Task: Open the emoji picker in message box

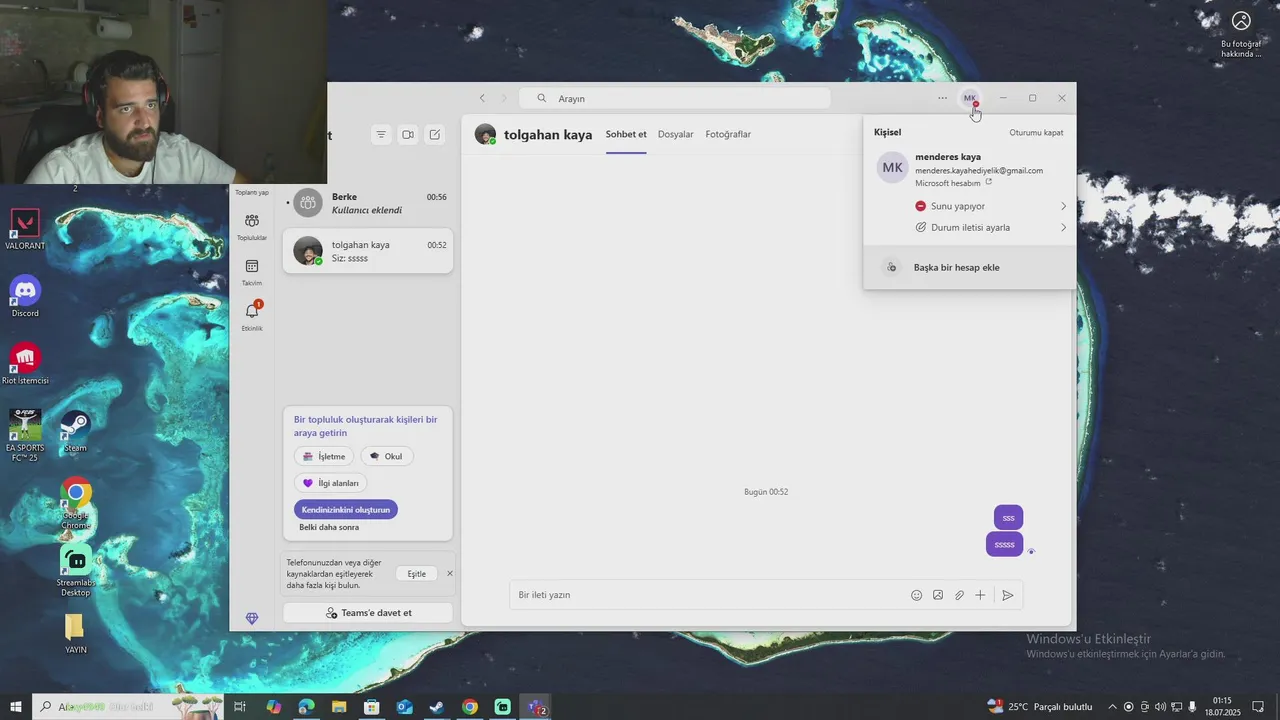Action: click(x=916, y=595)
